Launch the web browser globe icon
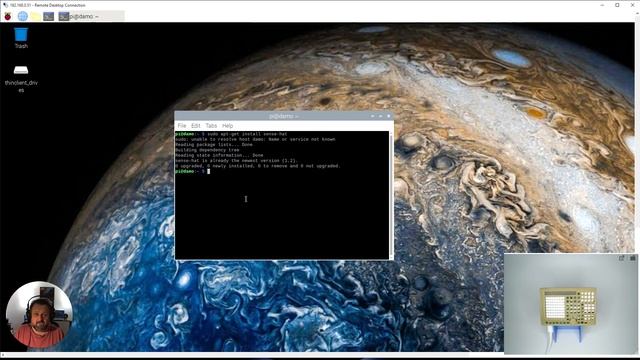The image size is (640, 360). click(x=22, y=16)
